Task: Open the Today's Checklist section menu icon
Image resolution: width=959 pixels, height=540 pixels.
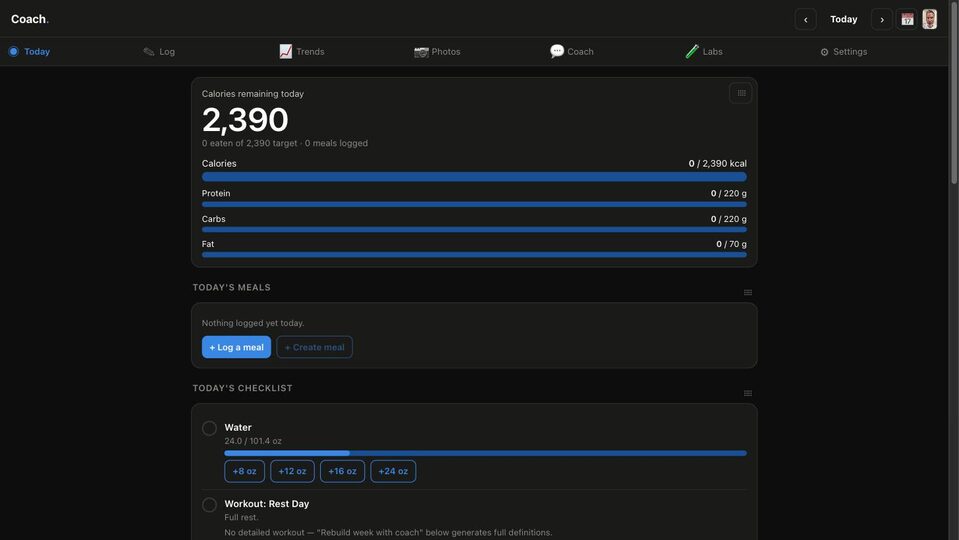Action: 747,393
